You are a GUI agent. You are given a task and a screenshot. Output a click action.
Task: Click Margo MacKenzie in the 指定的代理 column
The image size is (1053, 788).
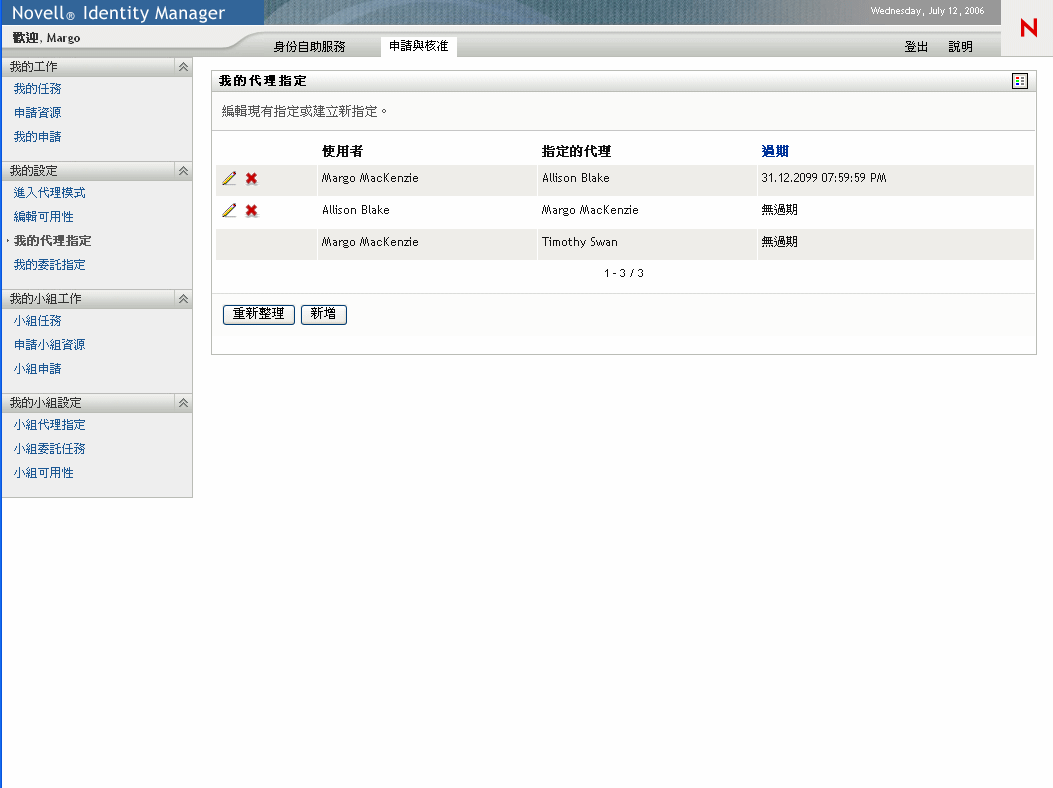tap(590, 210)
